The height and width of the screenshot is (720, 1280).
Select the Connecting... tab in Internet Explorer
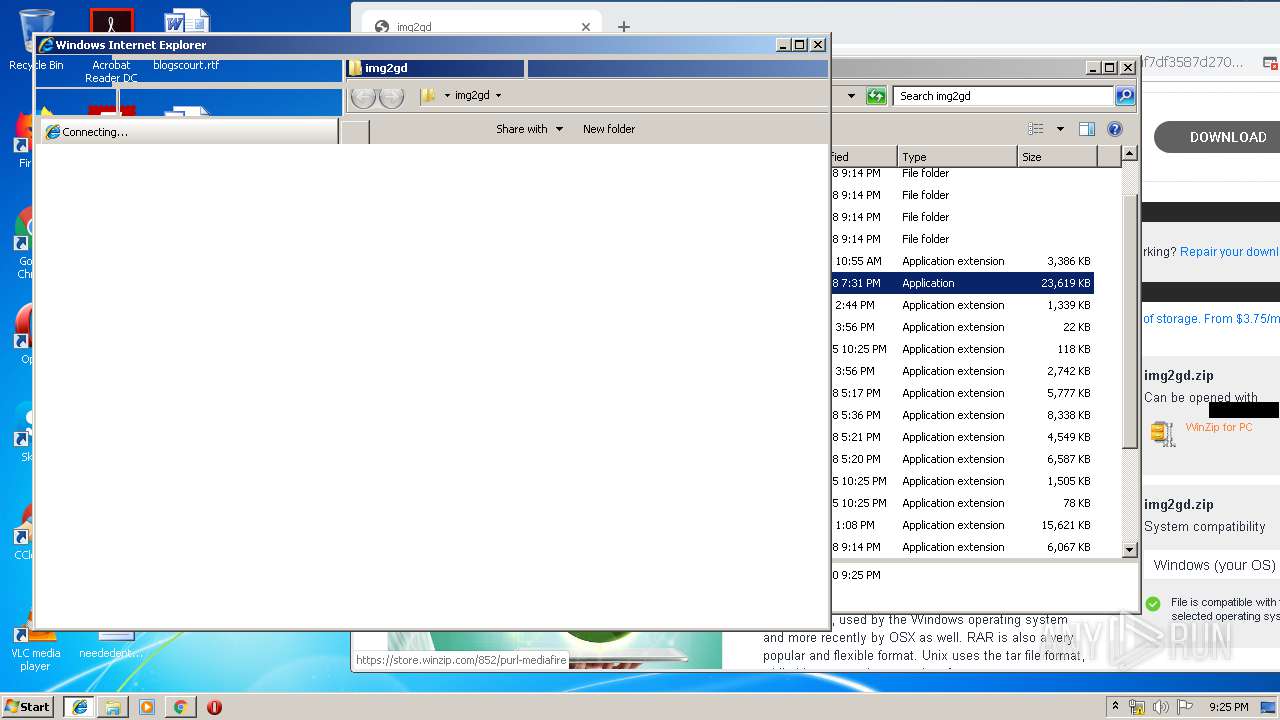[x=188, y=132]
